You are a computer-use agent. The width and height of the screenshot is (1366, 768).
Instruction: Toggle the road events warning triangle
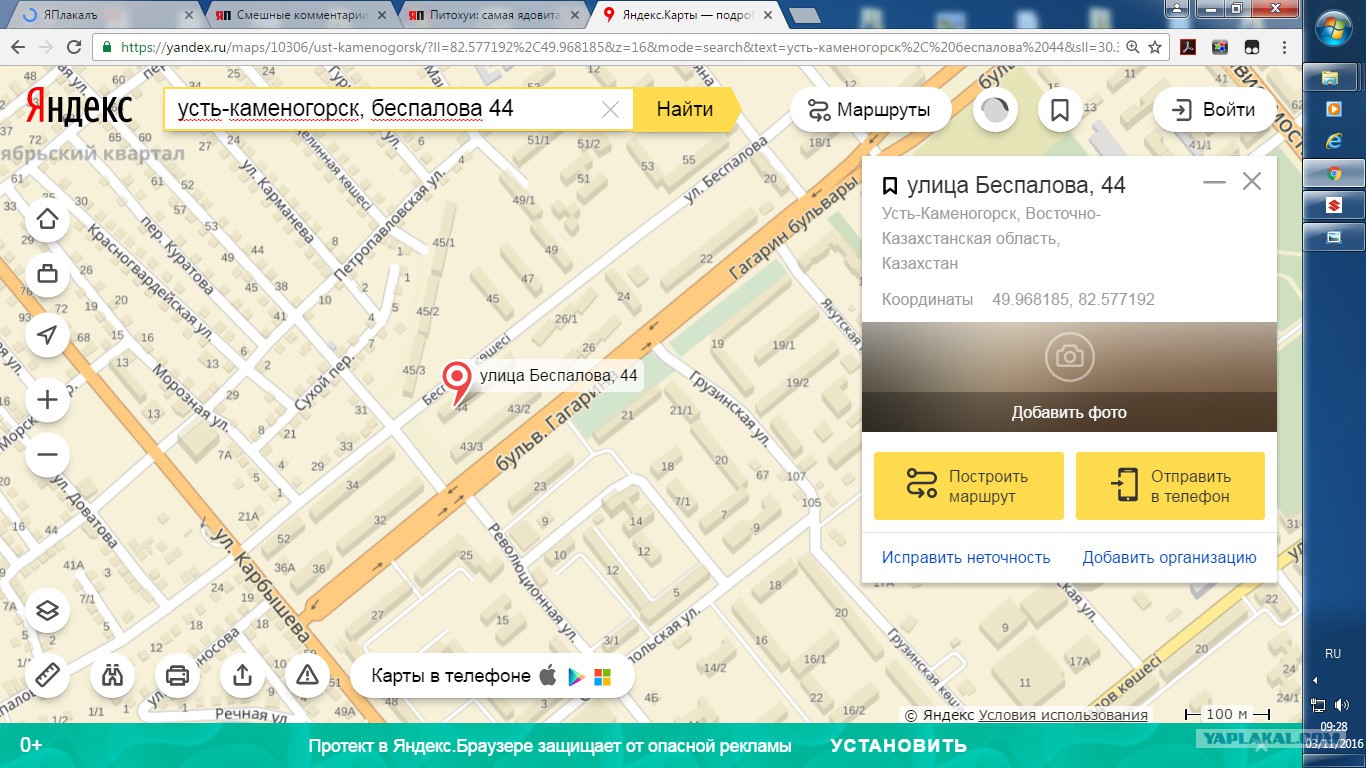[307, 676]
